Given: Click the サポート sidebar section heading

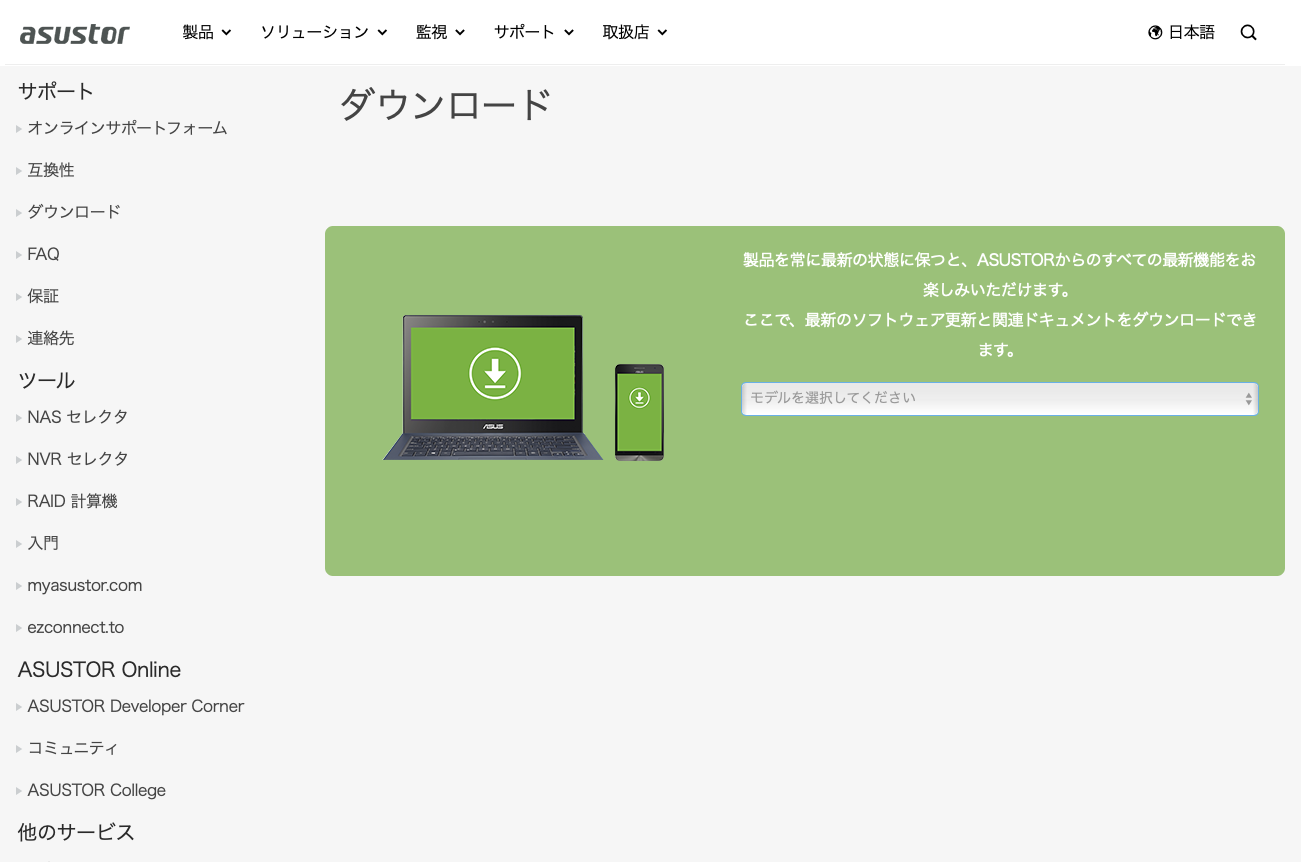Looking at the screenshot, I should (56, 91).
